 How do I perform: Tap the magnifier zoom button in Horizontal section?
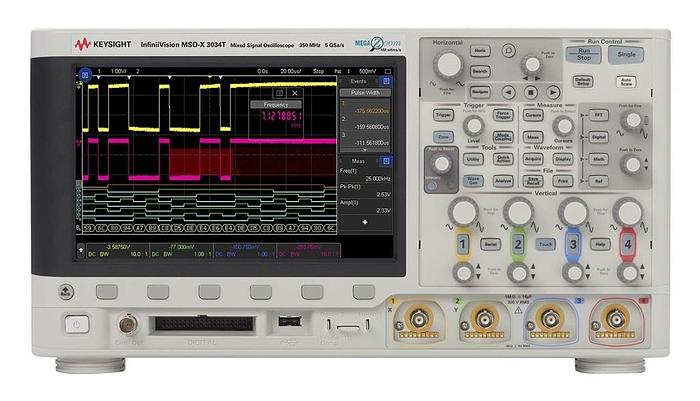(508, 50)
